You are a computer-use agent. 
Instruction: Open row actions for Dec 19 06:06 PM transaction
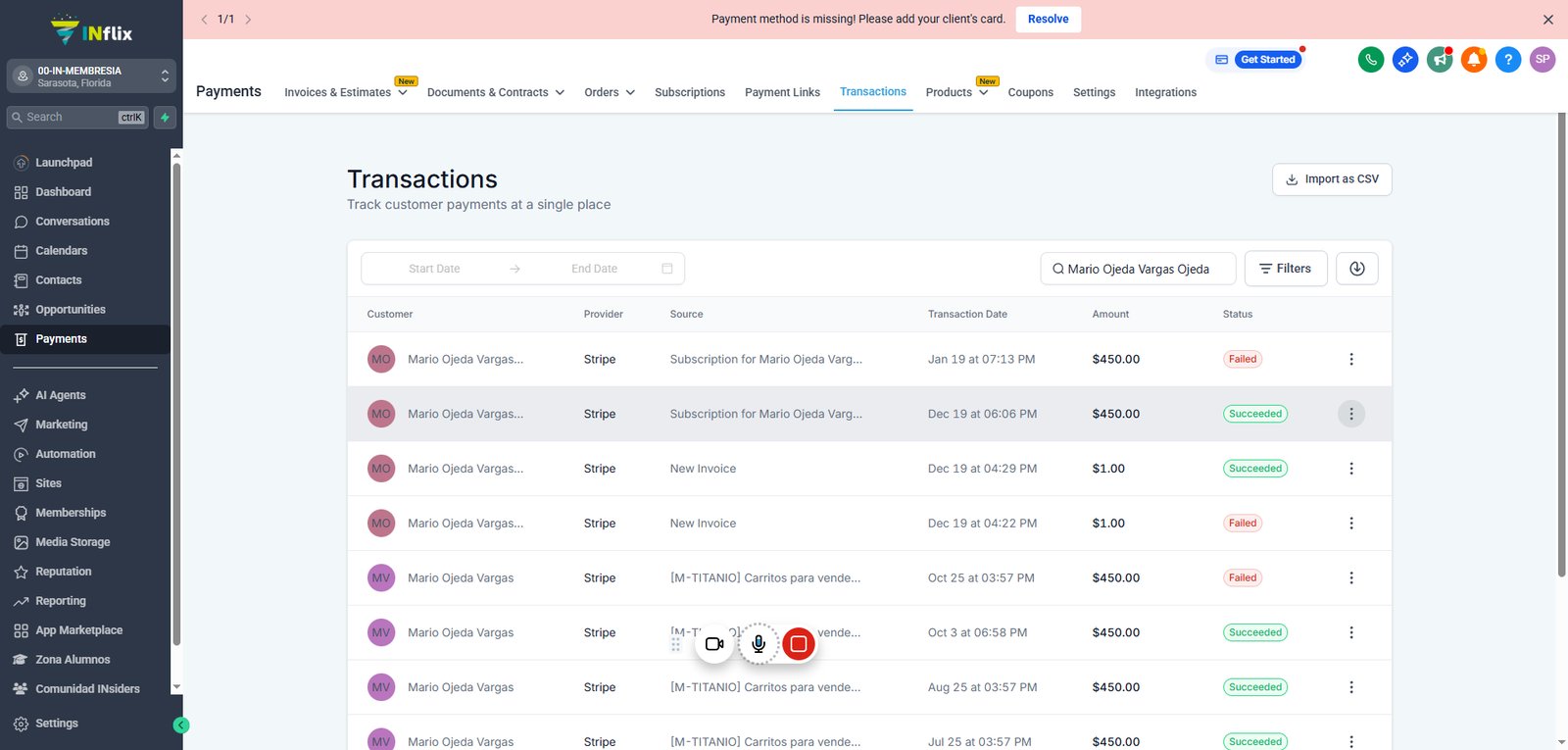(1351, 414)
